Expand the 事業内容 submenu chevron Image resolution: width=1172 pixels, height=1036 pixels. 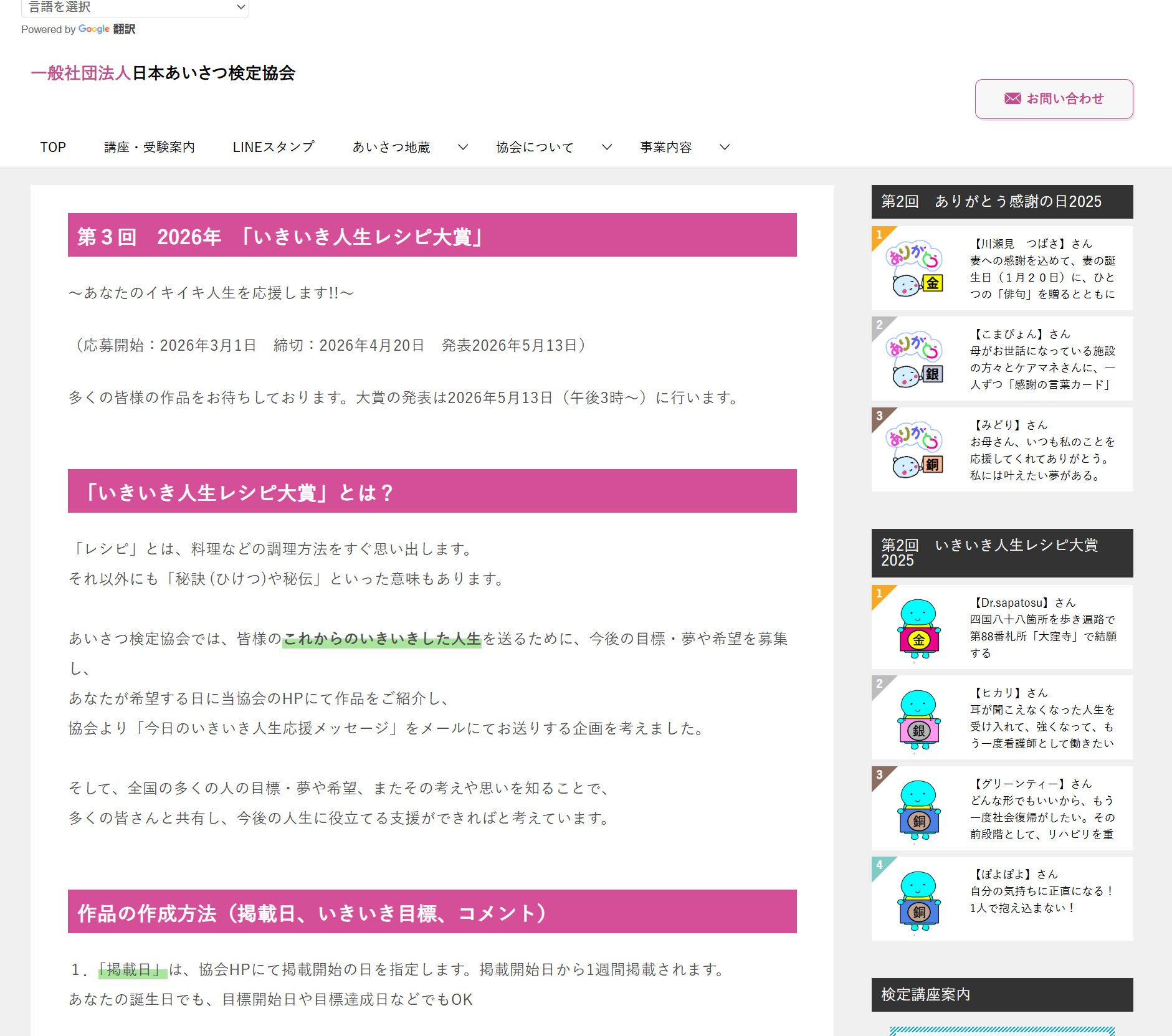click(725, 147)
